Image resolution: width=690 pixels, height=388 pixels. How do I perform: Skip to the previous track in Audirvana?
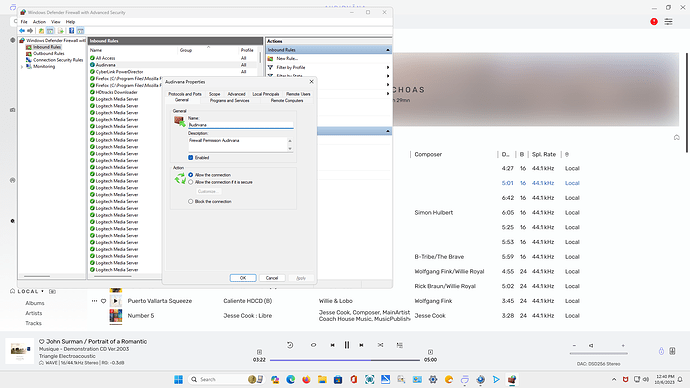click(x=333, y=345)
